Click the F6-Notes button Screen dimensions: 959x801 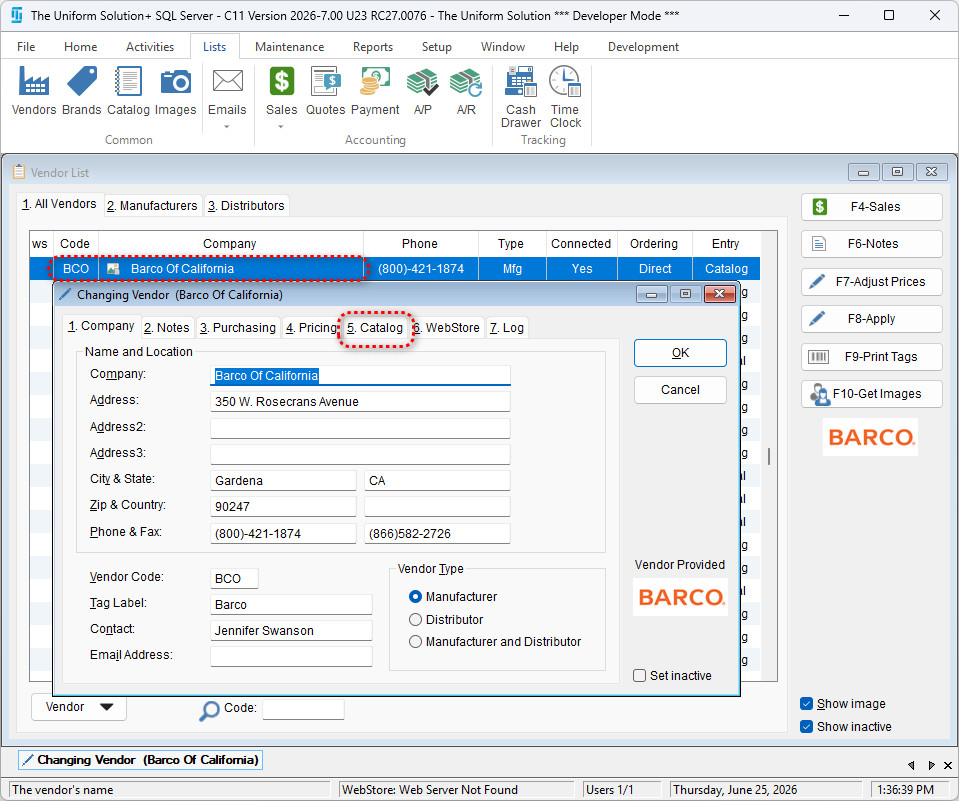(x=872, y=244)
